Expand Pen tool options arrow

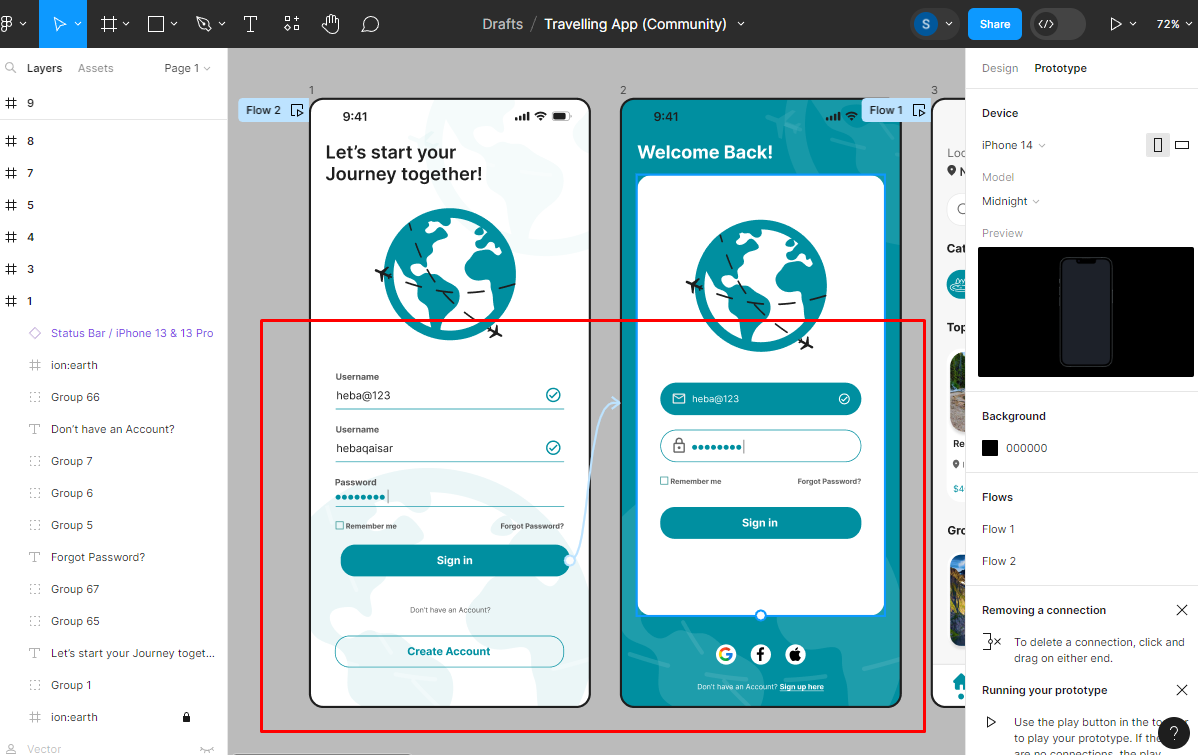[x=222, y=24]
